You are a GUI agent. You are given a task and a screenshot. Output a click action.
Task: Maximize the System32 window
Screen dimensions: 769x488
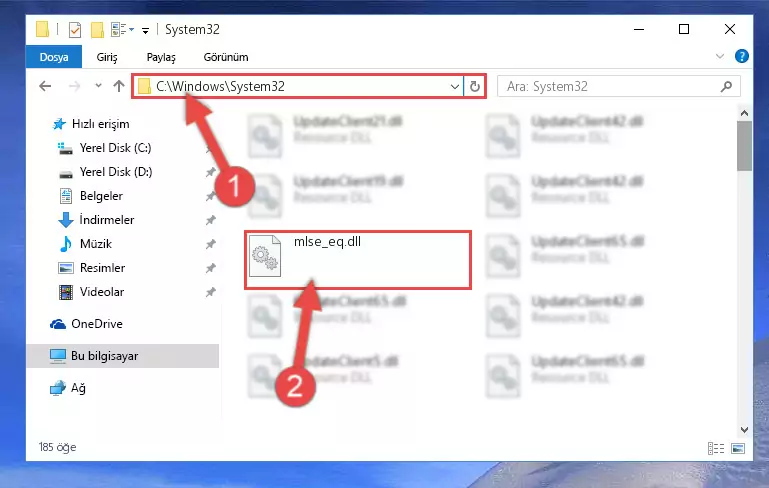point(684,29)
